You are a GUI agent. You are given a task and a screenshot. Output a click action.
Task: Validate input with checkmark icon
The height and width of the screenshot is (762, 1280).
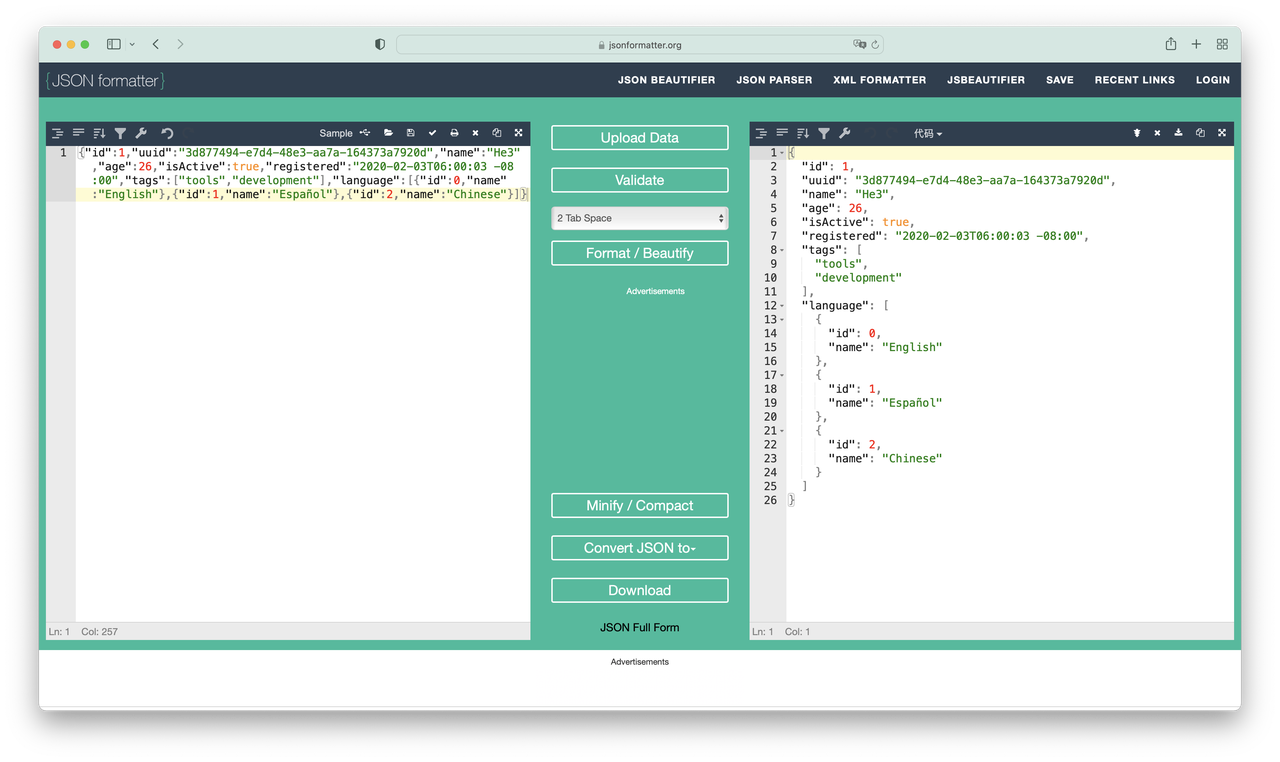[432, 133]
